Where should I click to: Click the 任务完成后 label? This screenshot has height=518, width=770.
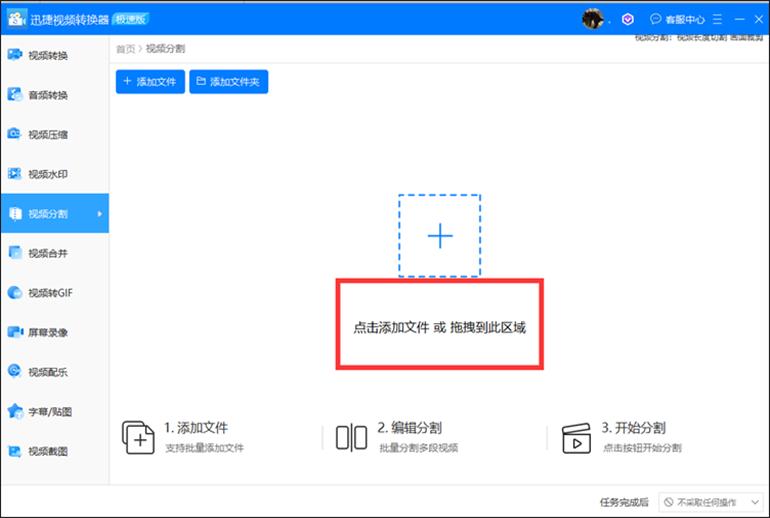tap(624, 502)
